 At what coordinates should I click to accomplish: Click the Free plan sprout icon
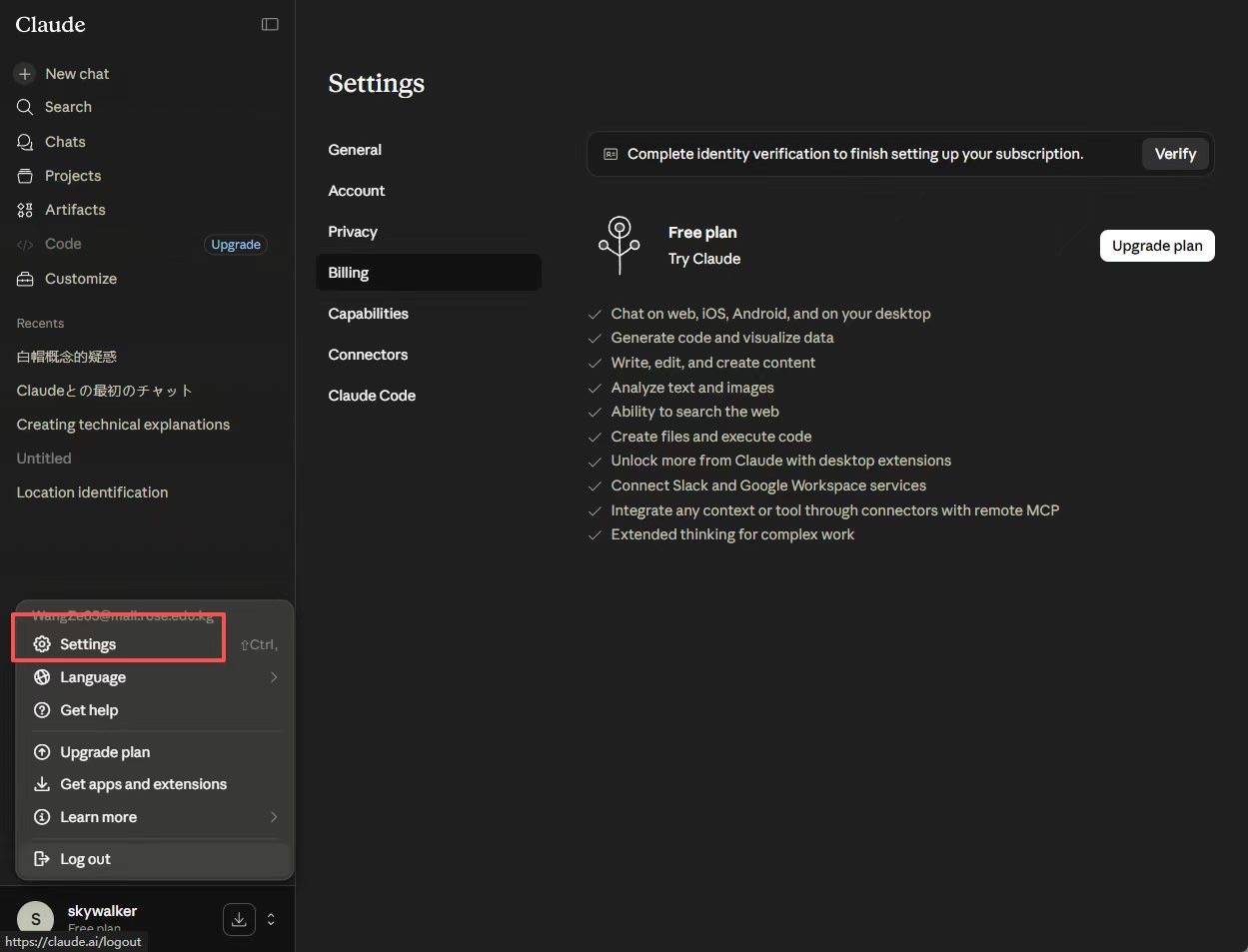[620, 245]
